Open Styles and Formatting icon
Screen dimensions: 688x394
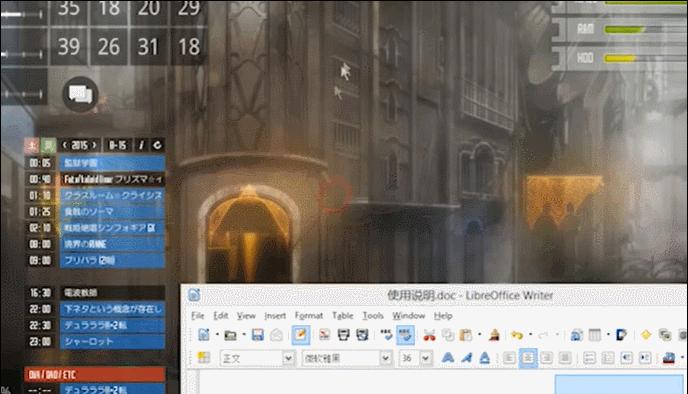tap(204, 358)
